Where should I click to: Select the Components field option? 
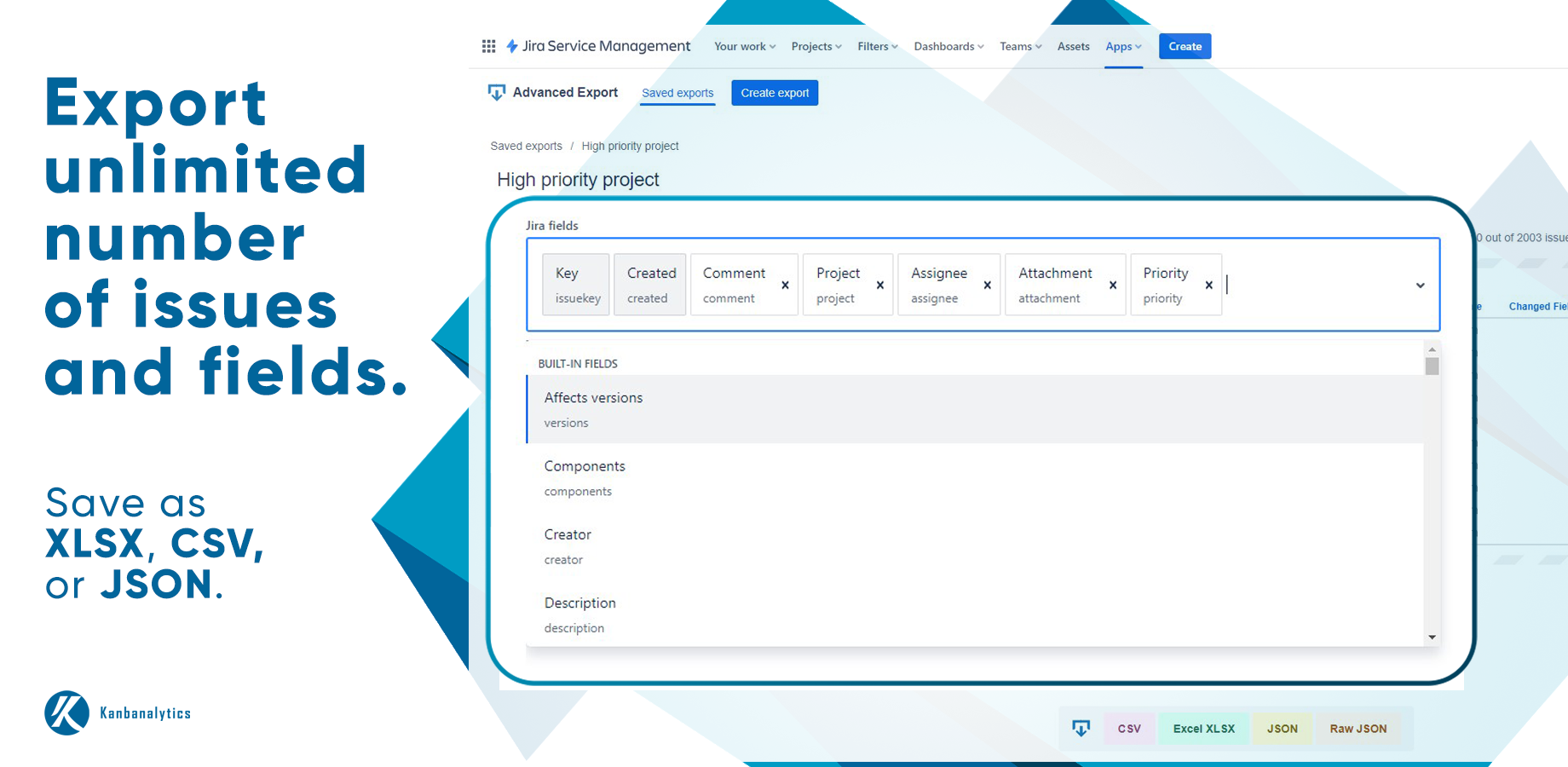point(976,477)
